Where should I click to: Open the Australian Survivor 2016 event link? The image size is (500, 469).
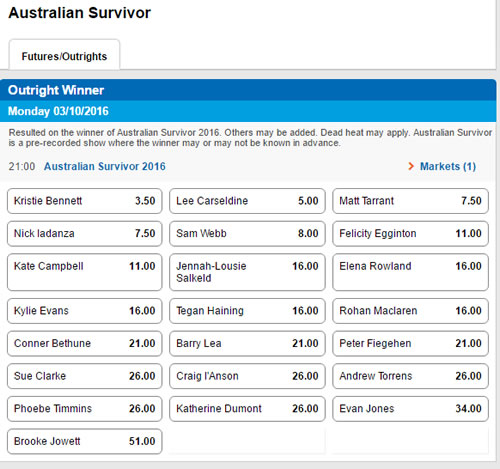[105, 166]
